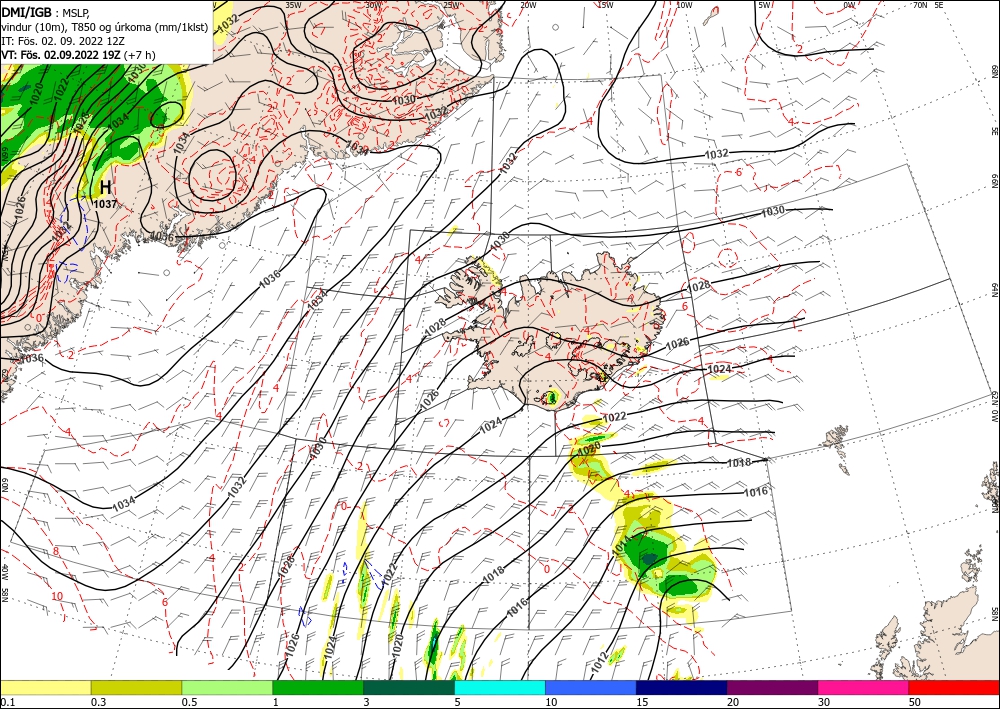
Task: Click the 35W longitude label
Action: tap(293, 4)
